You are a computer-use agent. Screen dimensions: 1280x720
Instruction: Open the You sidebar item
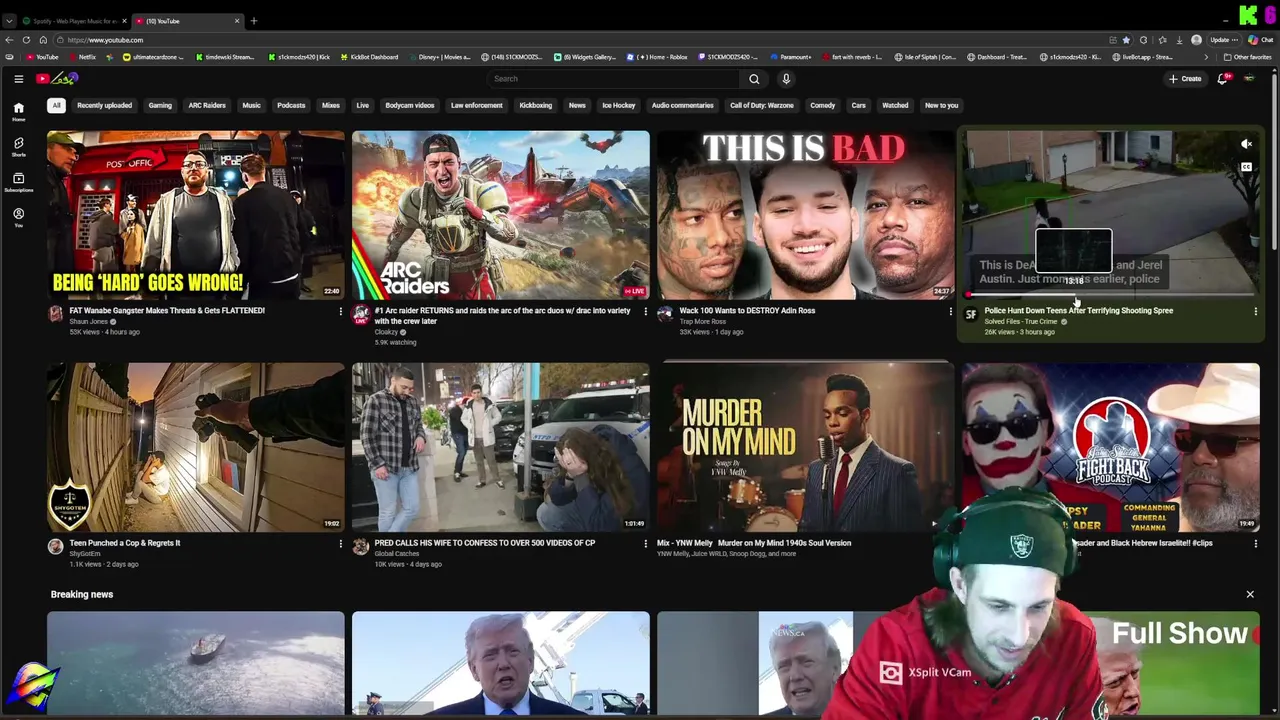[18, 217]
